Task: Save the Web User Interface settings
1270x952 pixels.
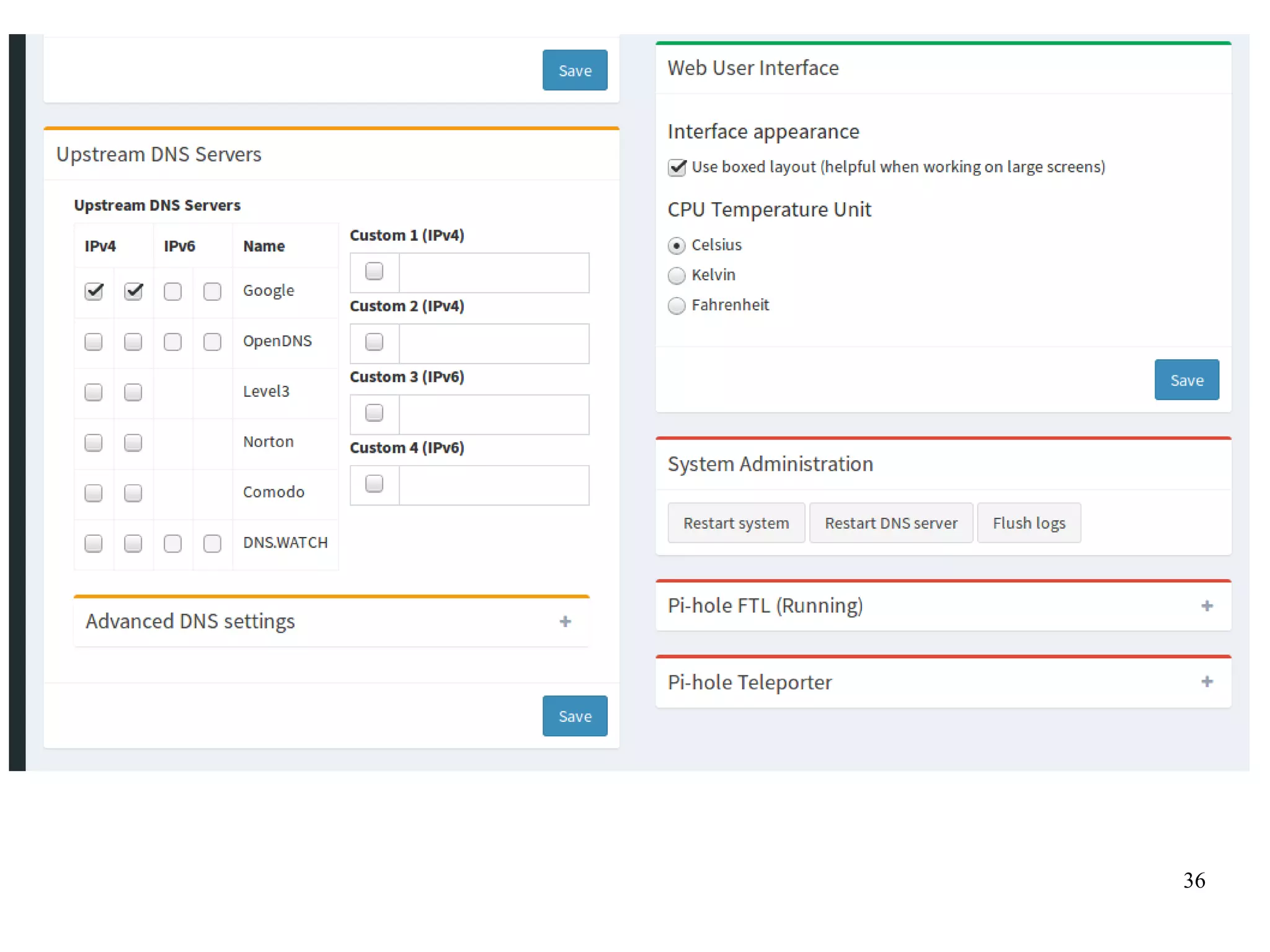Action: (1186, 380)
